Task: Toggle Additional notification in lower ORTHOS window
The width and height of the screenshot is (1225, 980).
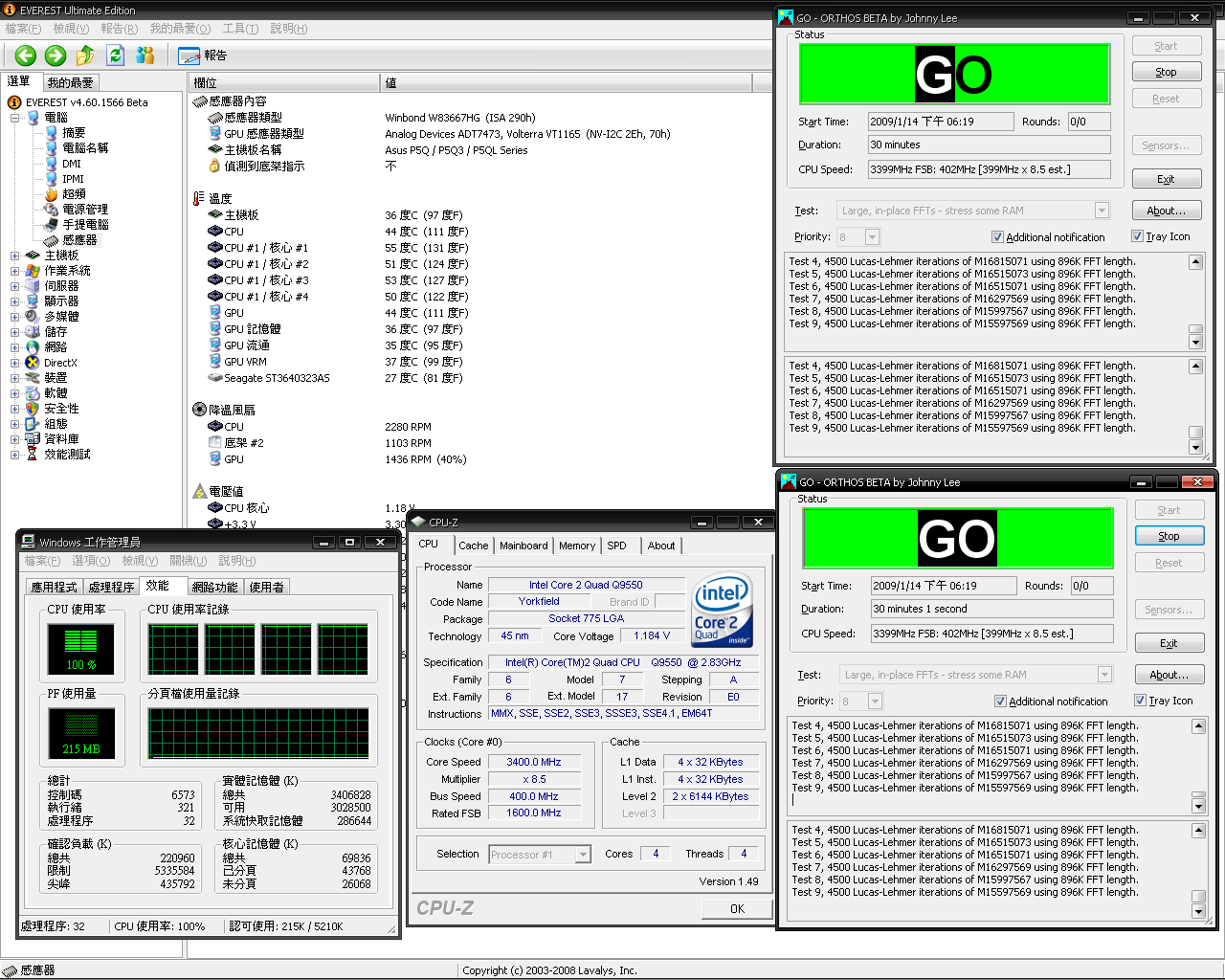Action: coord(1000,702)
